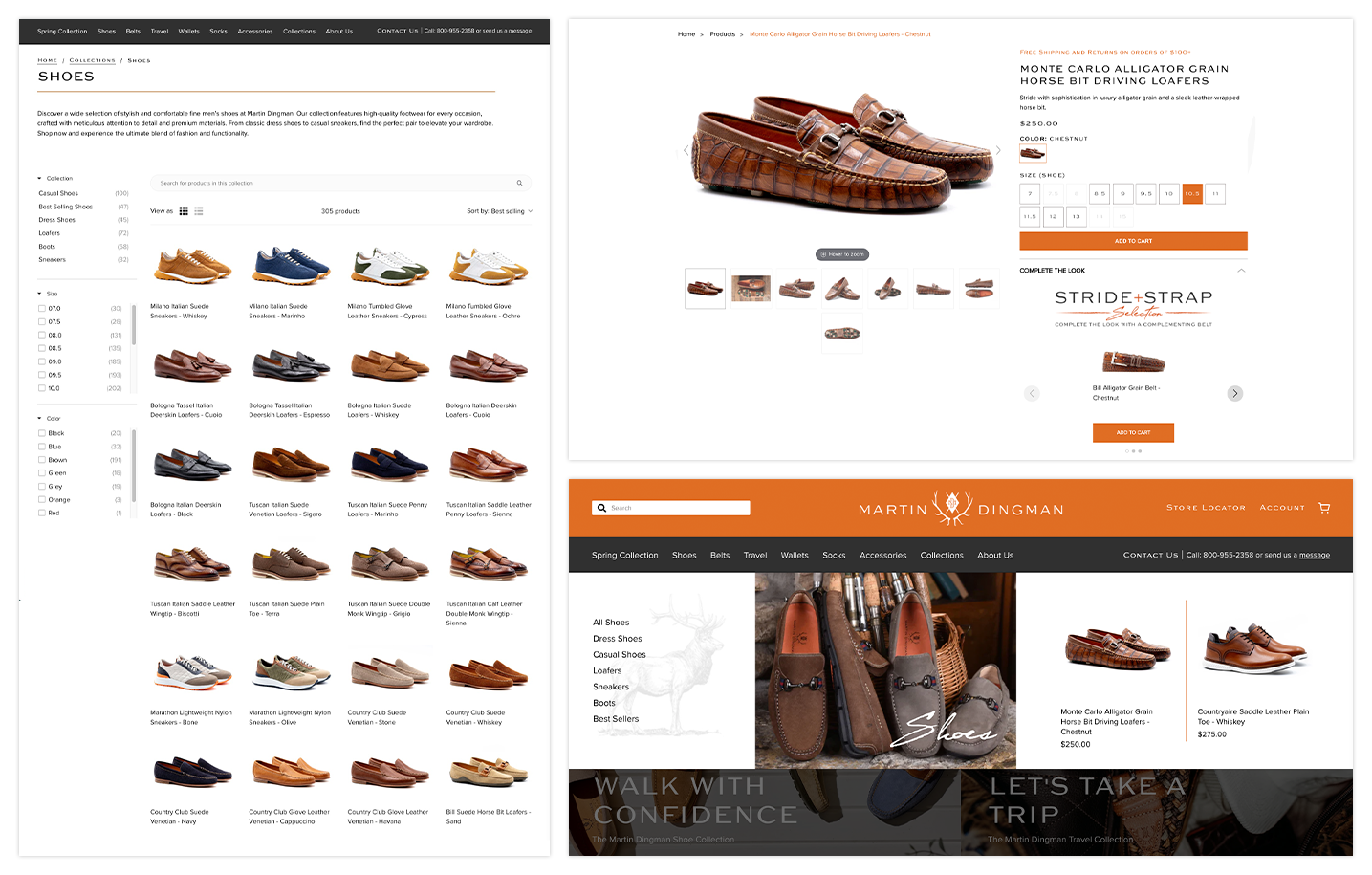Focus the Search field in orange header
The width and height of the screenshot is (1372, 875).
(x=671, y=508)
